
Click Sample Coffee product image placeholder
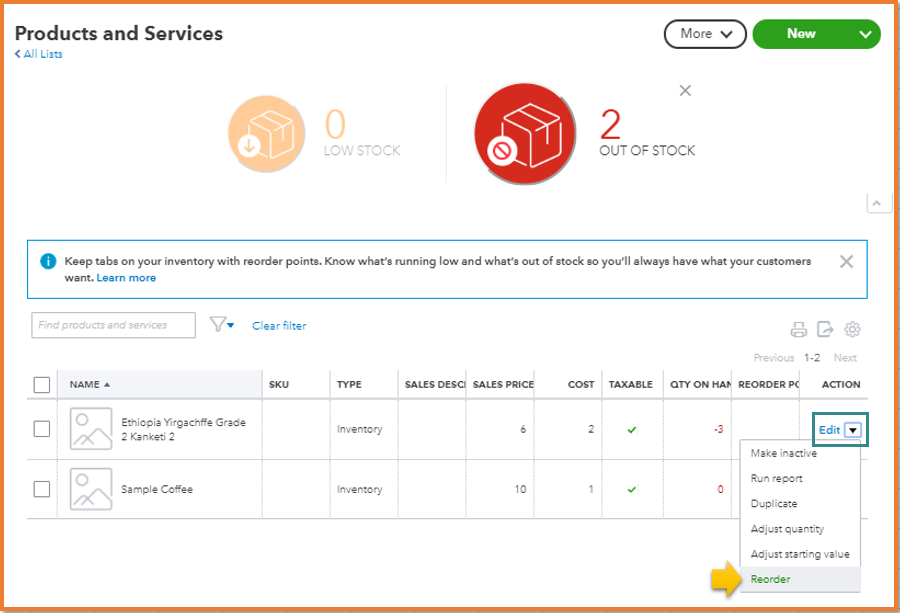(91, 489)
